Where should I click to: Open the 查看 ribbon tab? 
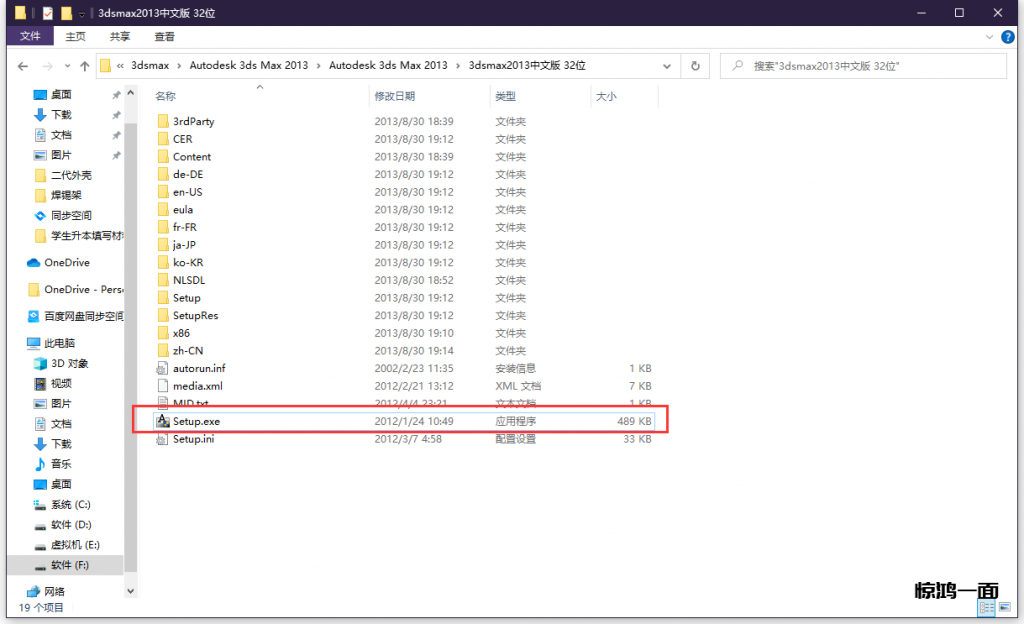[x=165, y=36]
